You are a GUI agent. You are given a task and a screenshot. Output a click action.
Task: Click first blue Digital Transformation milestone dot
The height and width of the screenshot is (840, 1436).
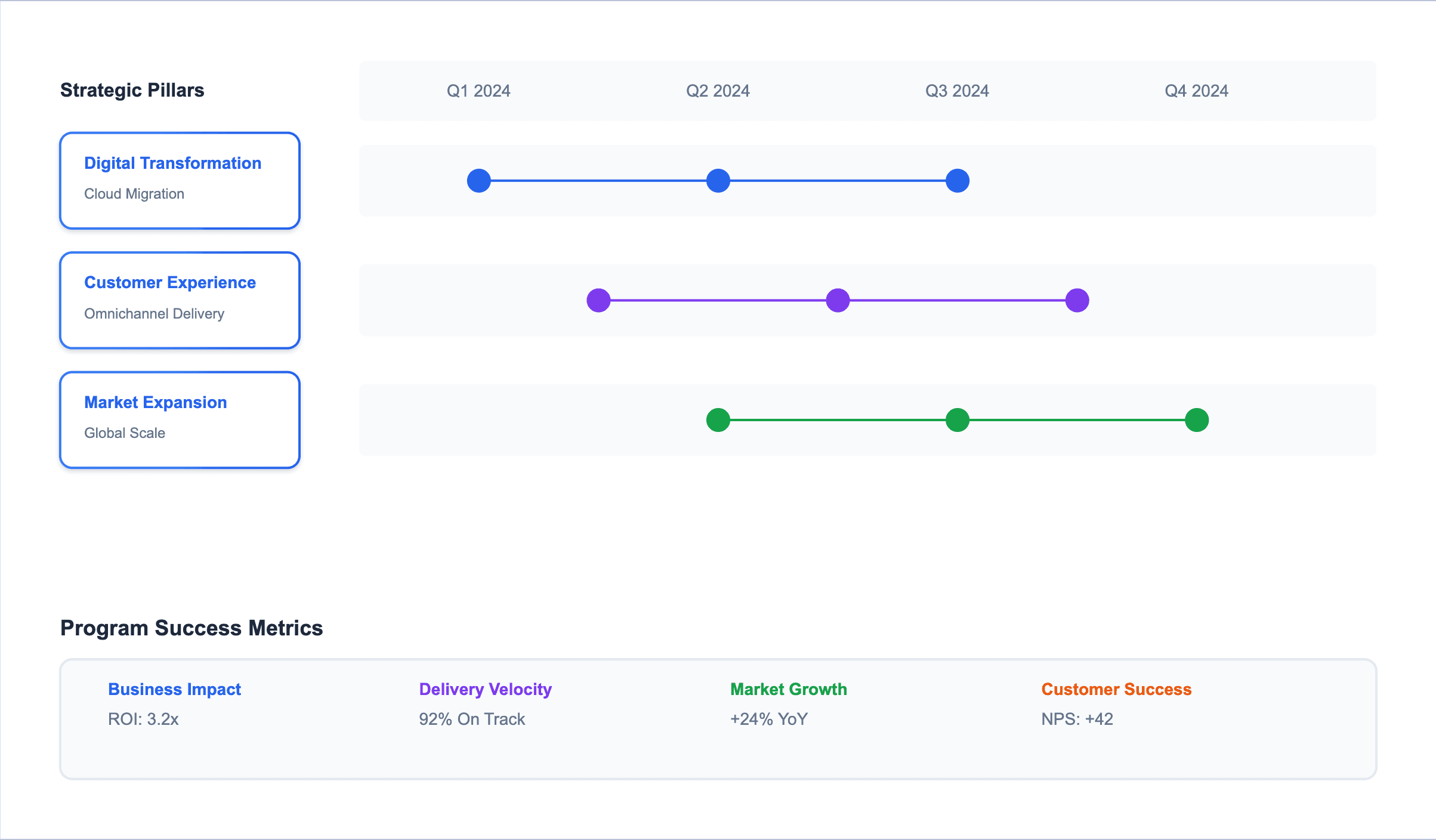click(x=478, y=181)
